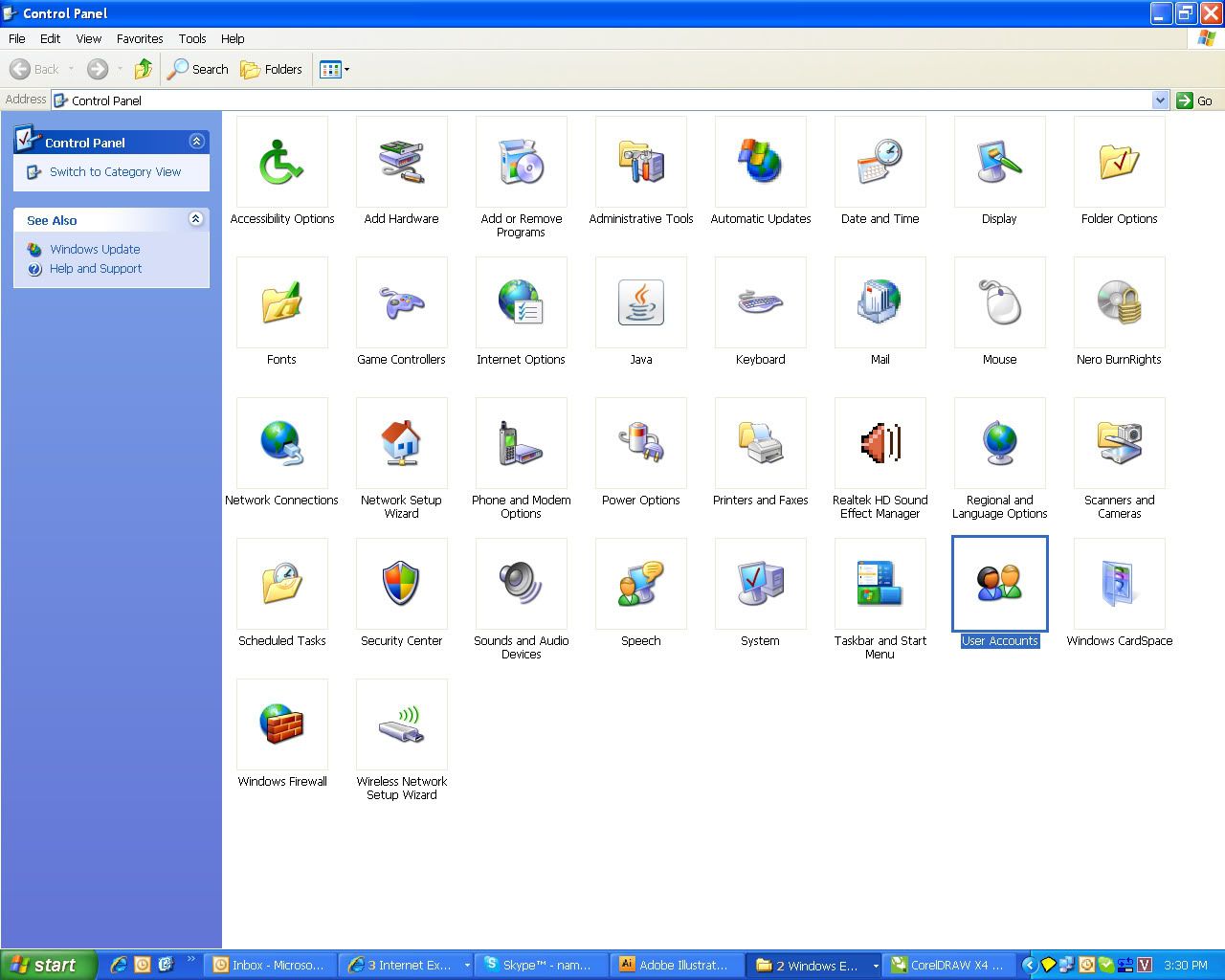Click the Up one level button
Viewport: 1225px width, 980px height.
tap(144, 69)
